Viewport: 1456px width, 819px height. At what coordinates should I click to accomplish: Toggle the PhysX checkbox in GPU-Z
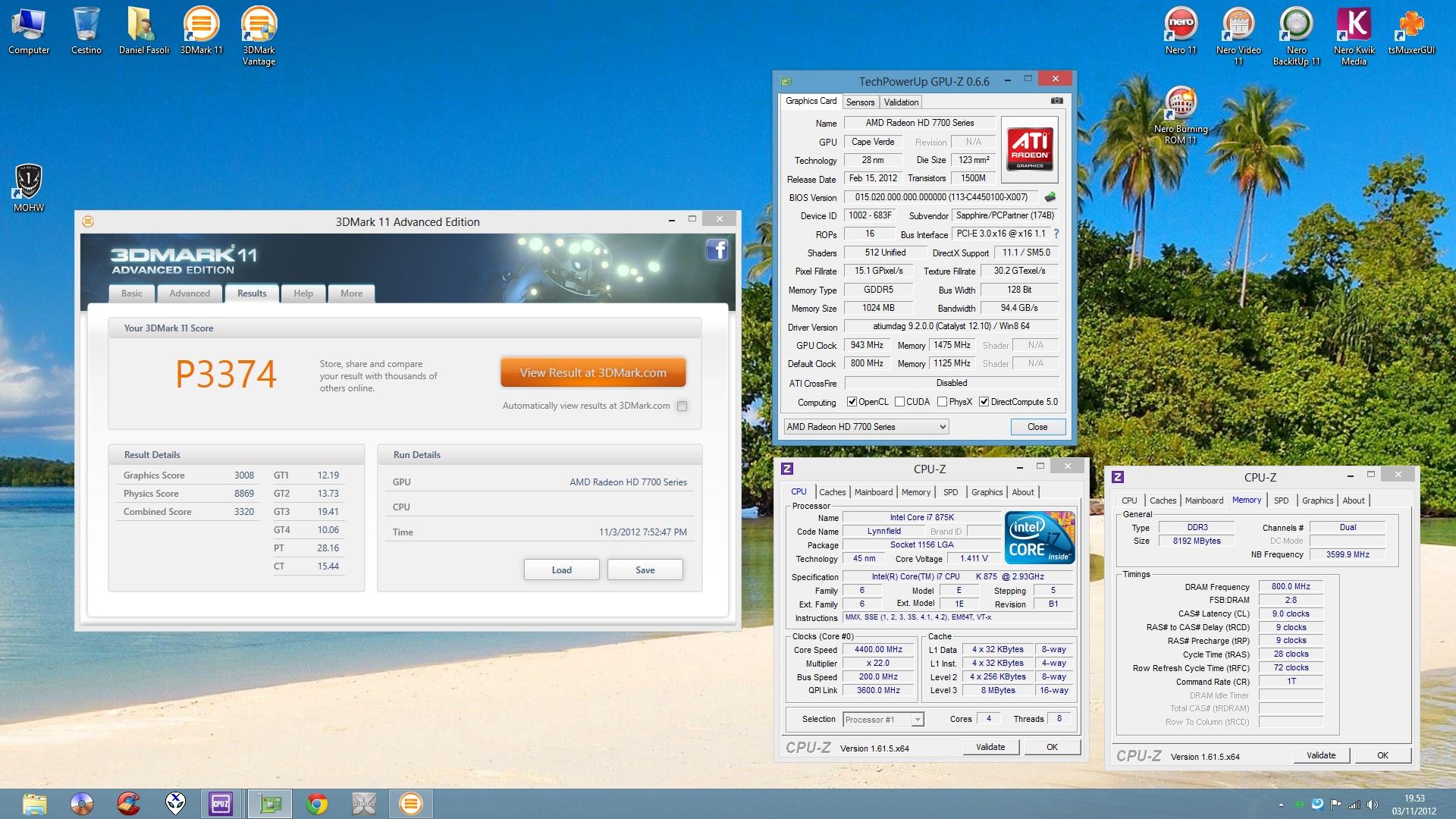(942, 402)
